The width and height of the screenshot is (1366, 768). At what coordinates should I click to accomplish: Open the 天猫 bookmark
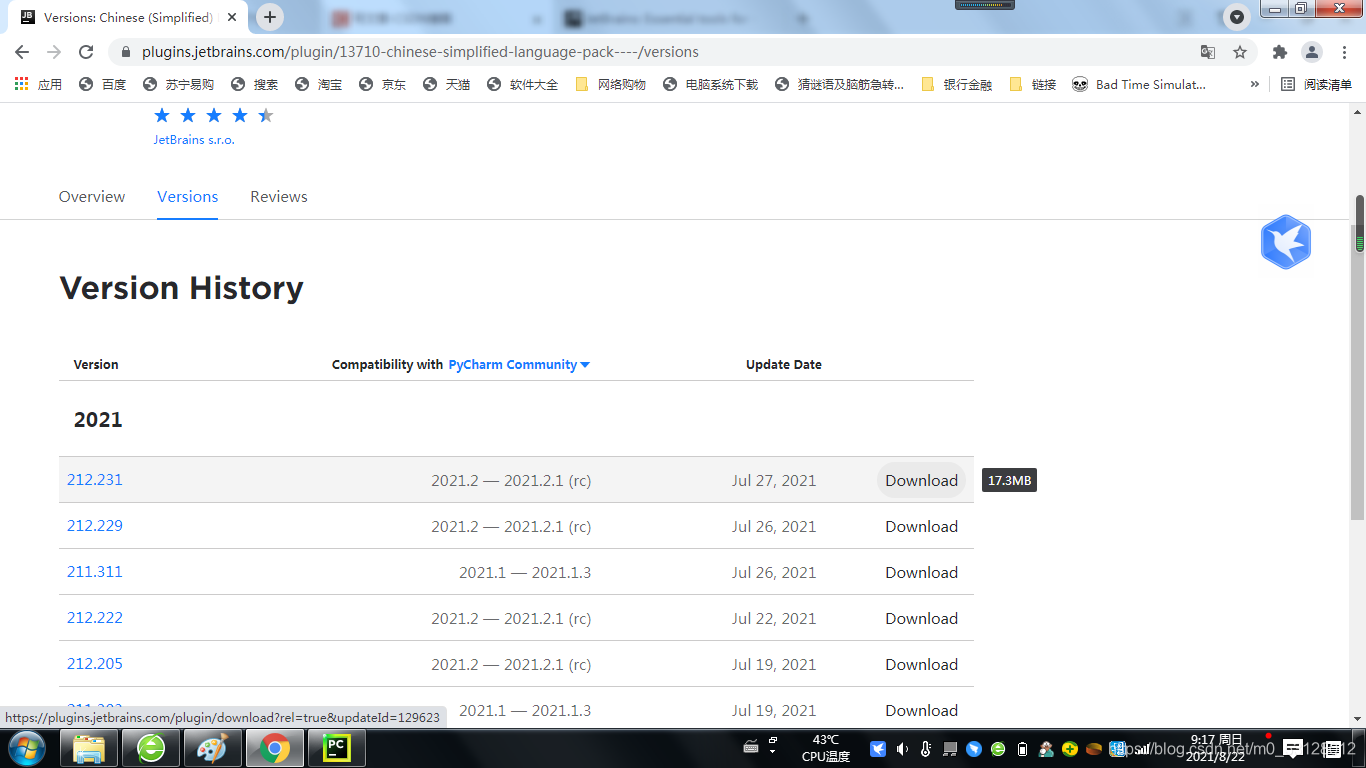[x=446, y=85]
